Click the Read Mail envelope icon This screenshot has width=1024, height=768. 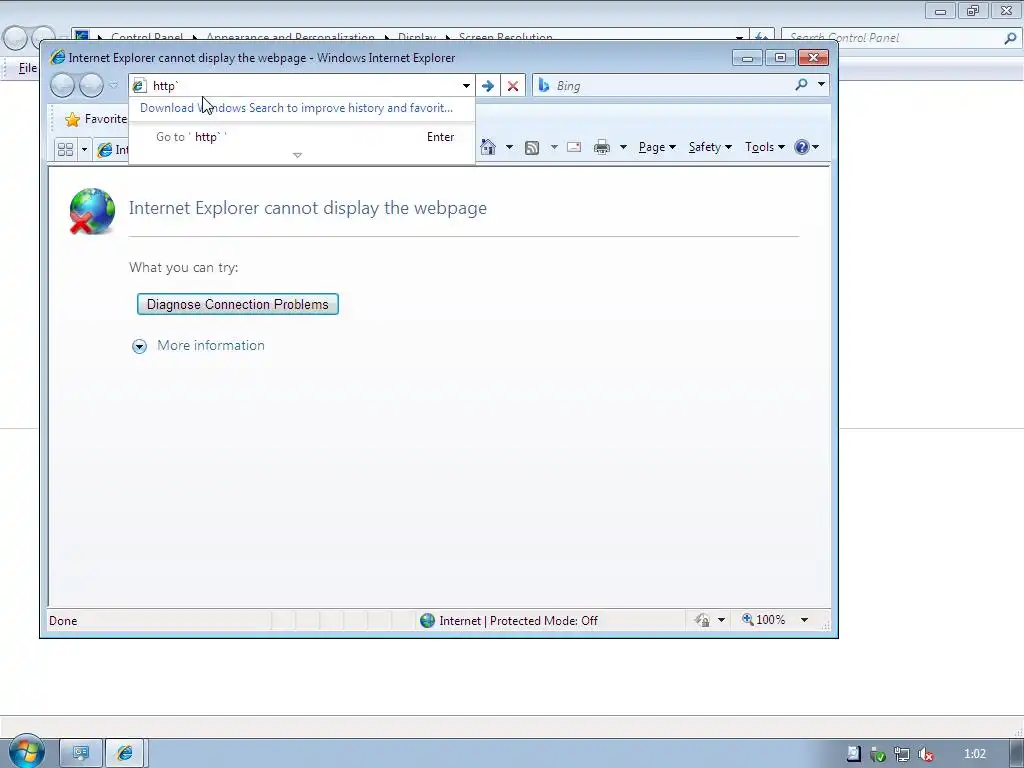574,147
